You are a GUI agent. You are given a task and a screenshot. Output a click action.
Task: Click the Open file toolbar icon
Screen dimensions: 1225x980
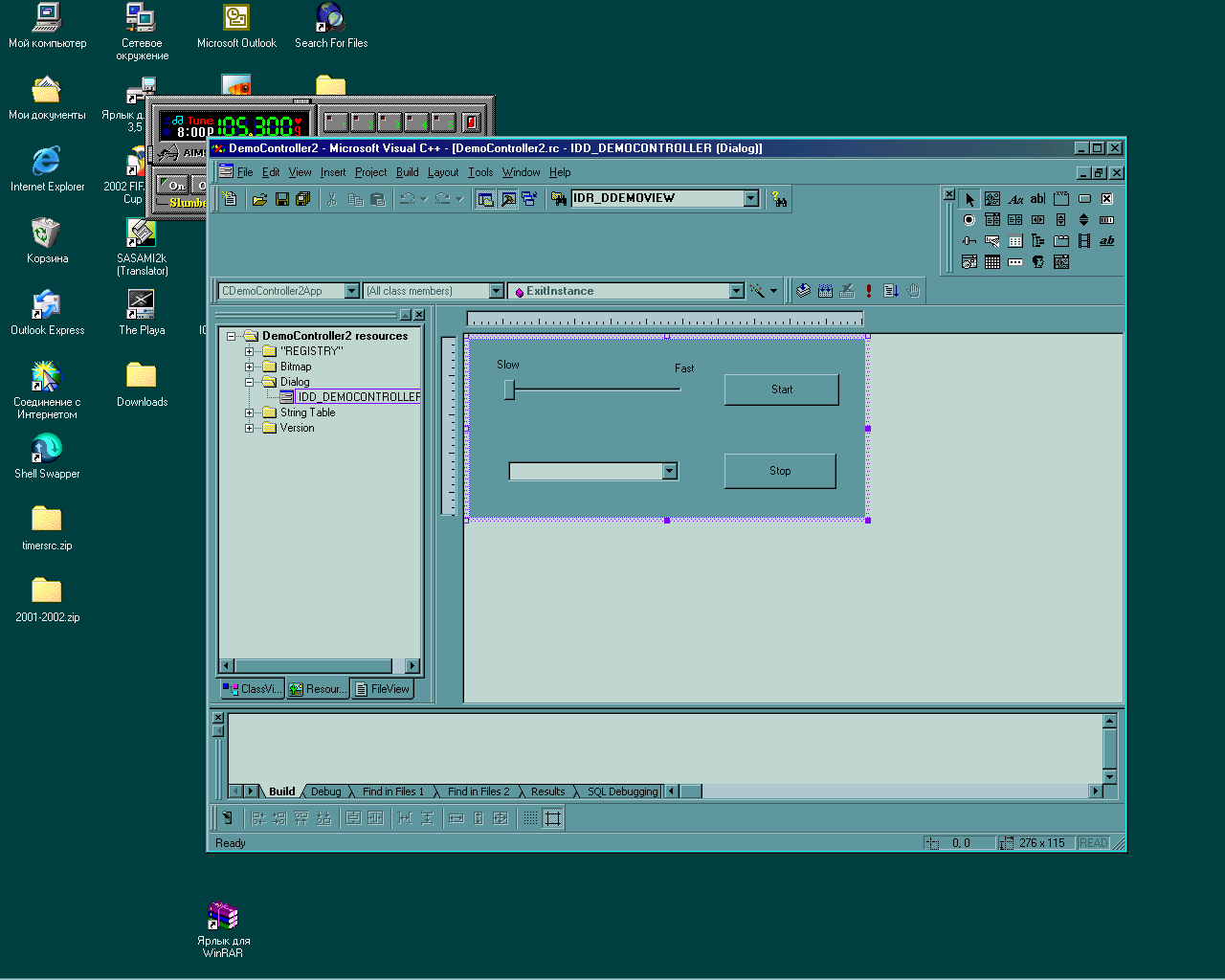(259, 199)
